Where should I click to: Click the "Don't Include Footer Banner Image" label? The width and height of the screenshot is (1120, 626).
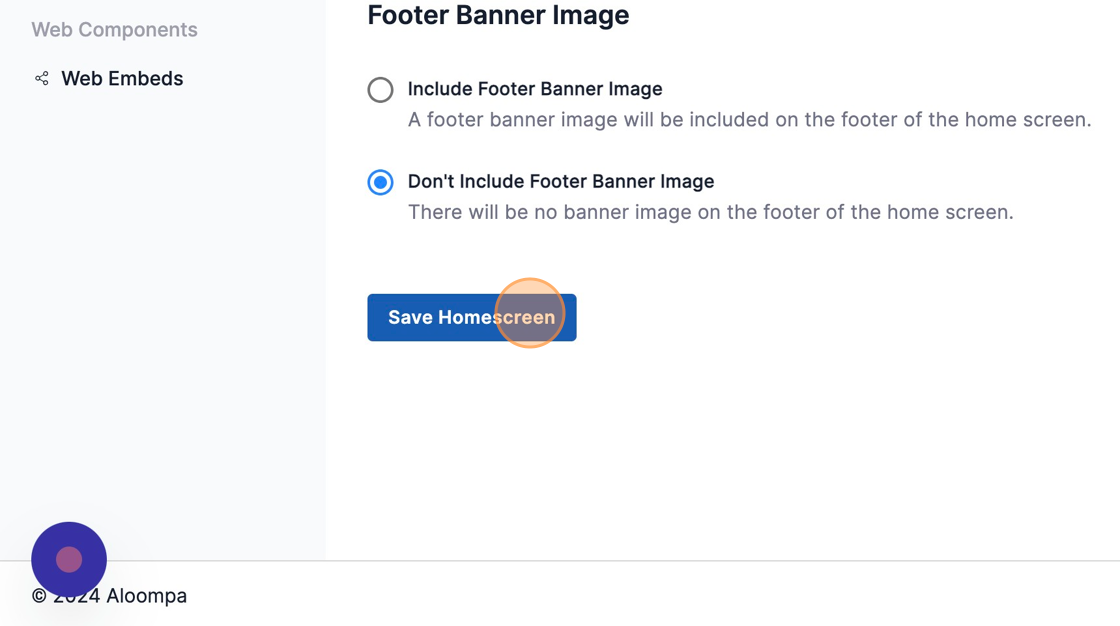(x=561, y=181)
